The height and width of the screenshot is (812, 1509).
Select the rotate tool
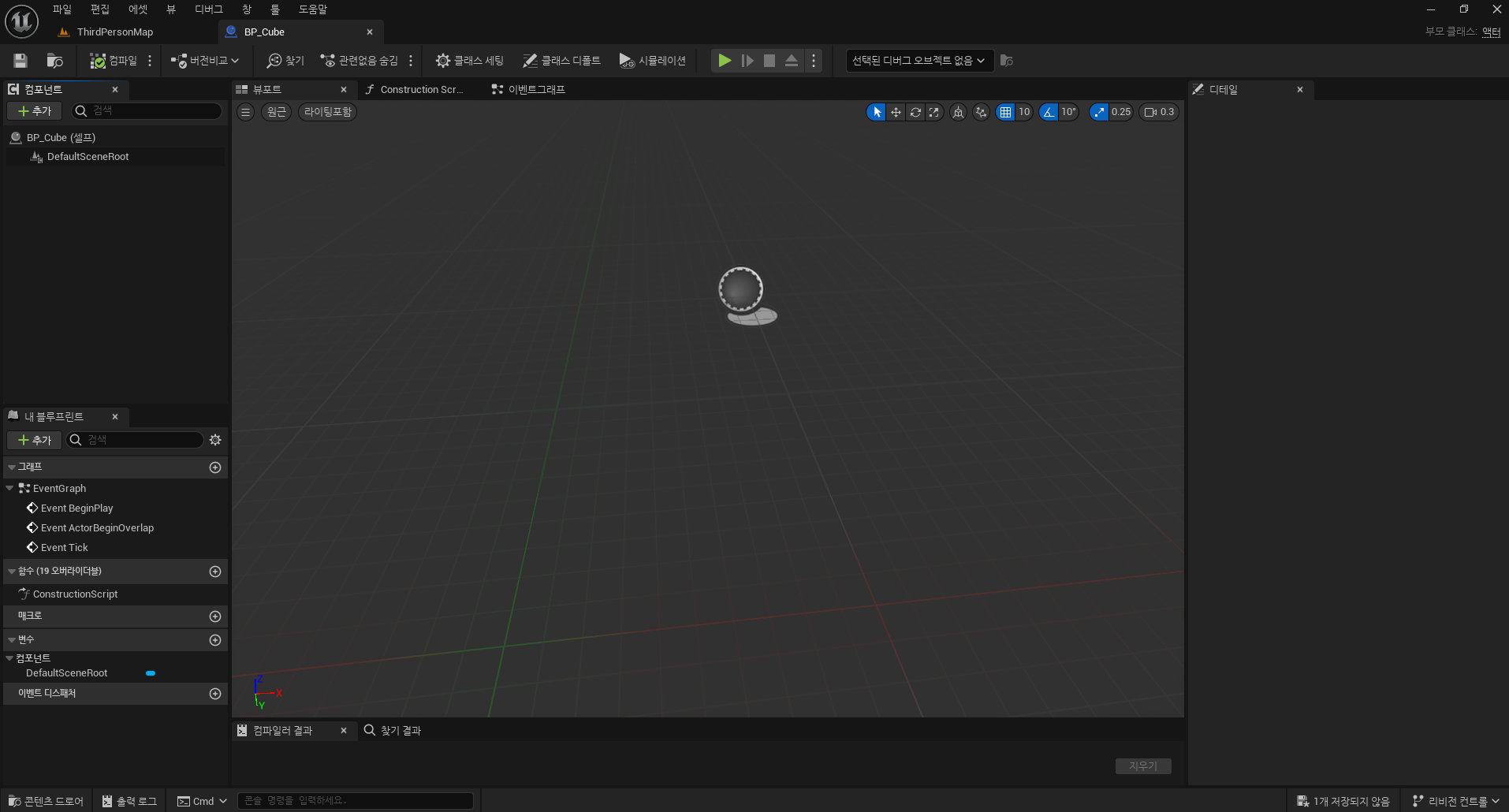pos(915,112)
